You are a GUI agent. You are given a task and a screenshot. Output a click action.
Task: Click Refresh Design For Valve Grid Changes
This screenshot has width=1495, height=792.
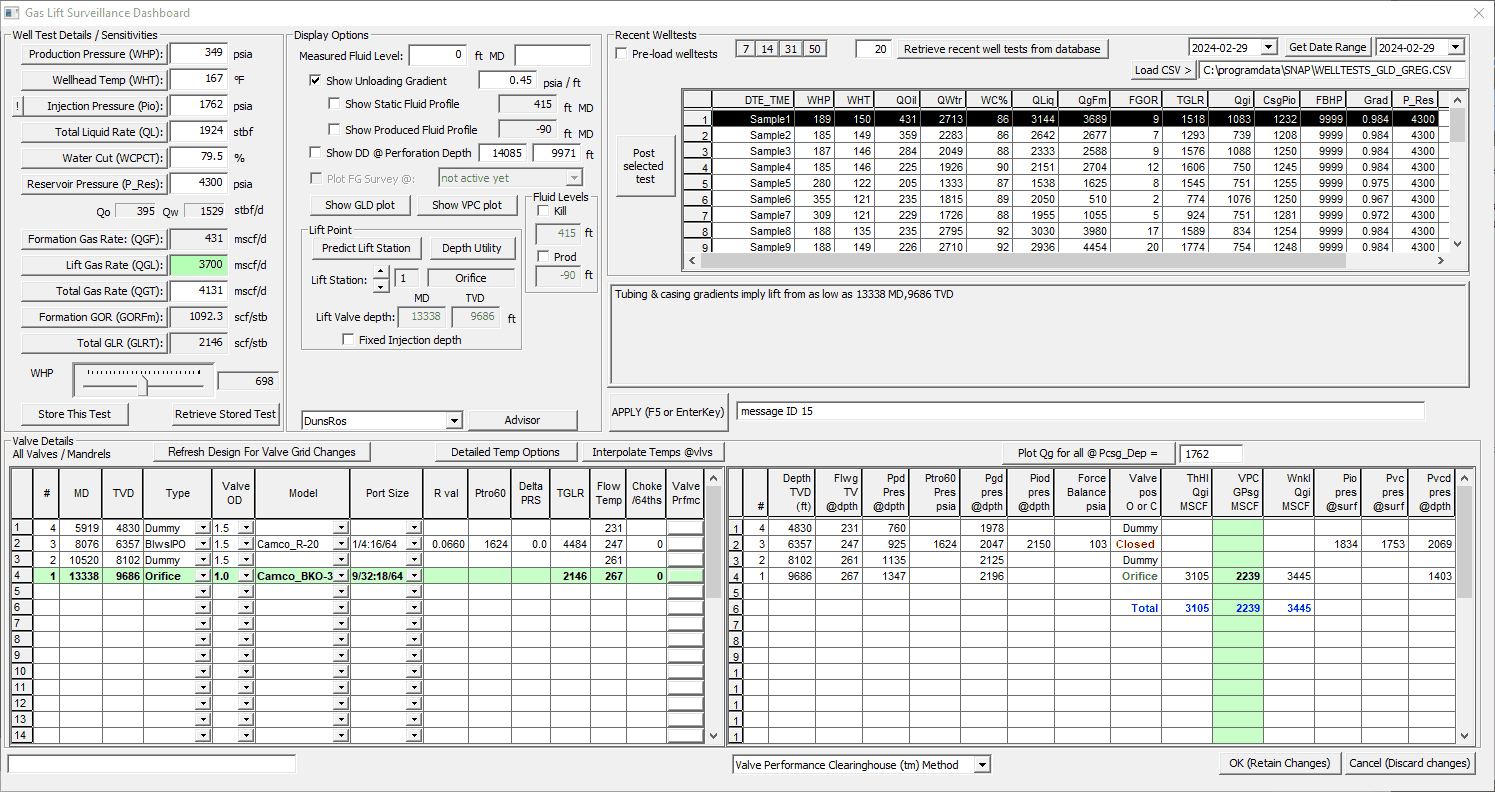coord(260,451)
